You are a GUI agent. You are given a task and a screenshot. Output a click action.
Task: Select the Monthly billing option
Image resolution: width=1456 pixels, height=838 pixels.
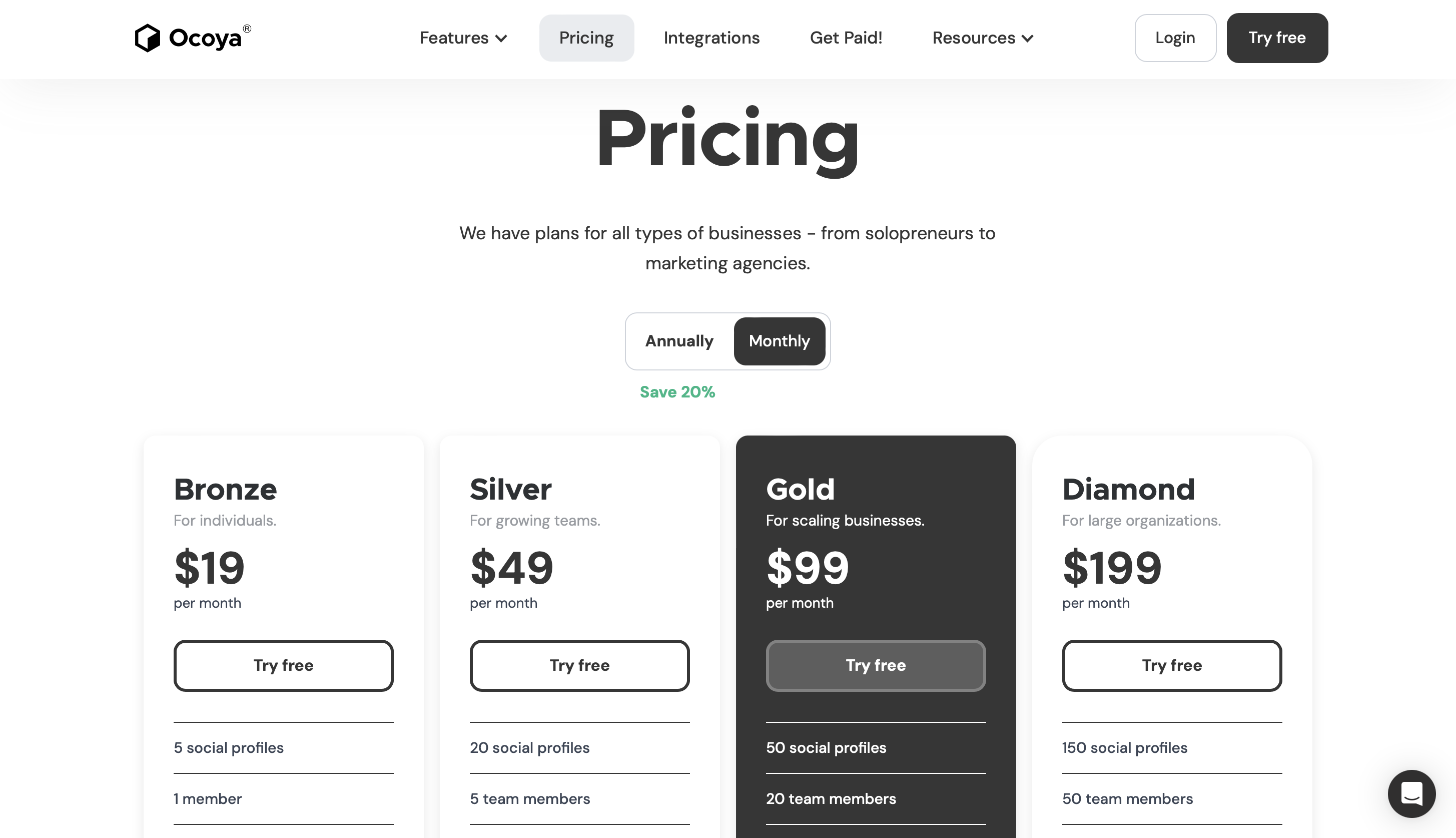pyautogui.click(x=779, y=341)
